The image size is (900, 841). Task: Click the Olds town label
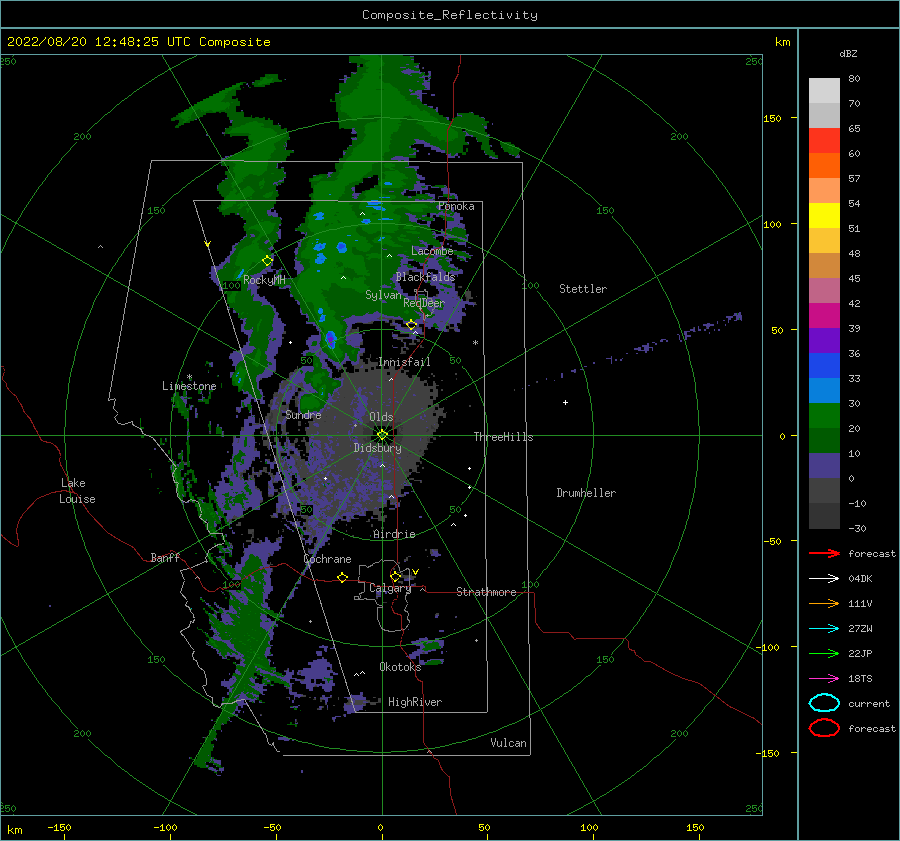tap(381, 417)
